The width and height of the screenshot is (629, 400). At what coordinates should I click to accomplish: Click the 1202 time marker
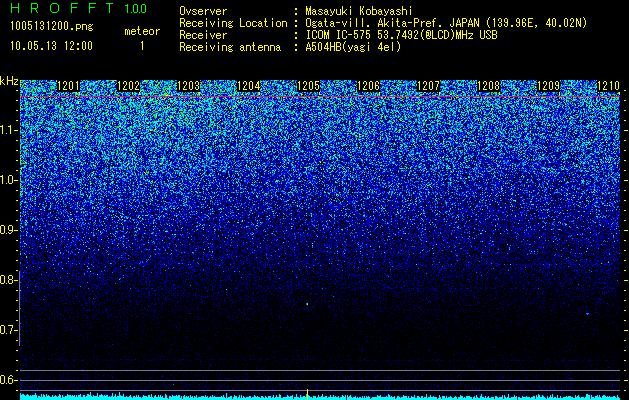(x=128, y=86)
